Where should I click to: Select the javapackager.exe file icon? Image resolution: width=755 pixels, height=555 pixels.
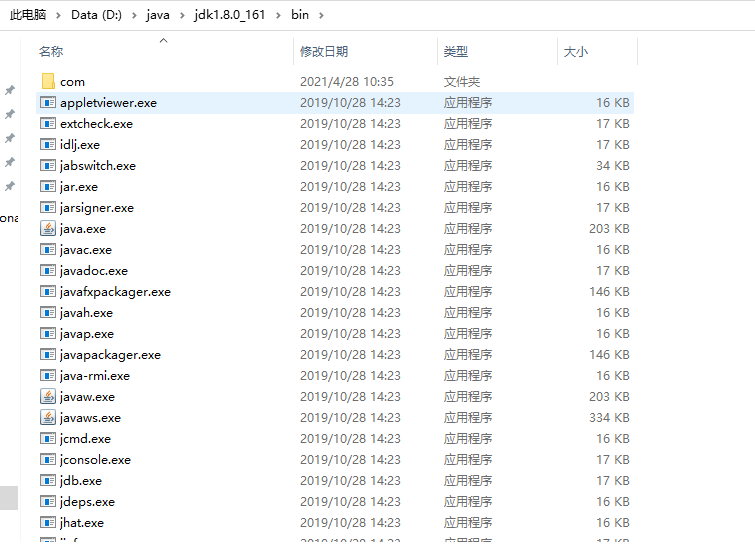pyautogui.click(x=48, y=354)
